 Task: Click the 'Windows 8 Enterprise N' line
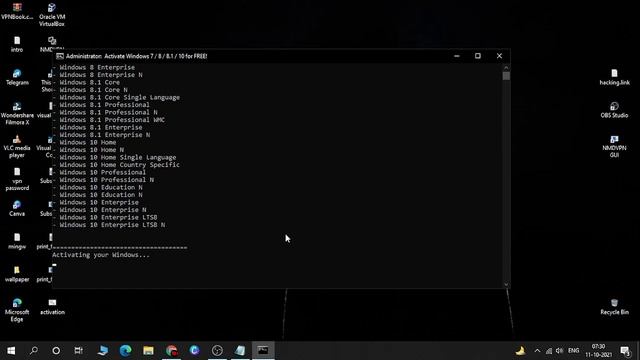point(101,75)
